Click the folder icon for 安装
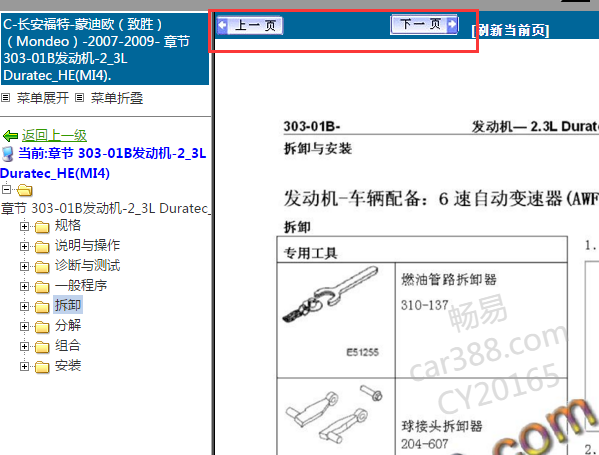599x455 pixels. pyautogui.click(x=42, y=367)
